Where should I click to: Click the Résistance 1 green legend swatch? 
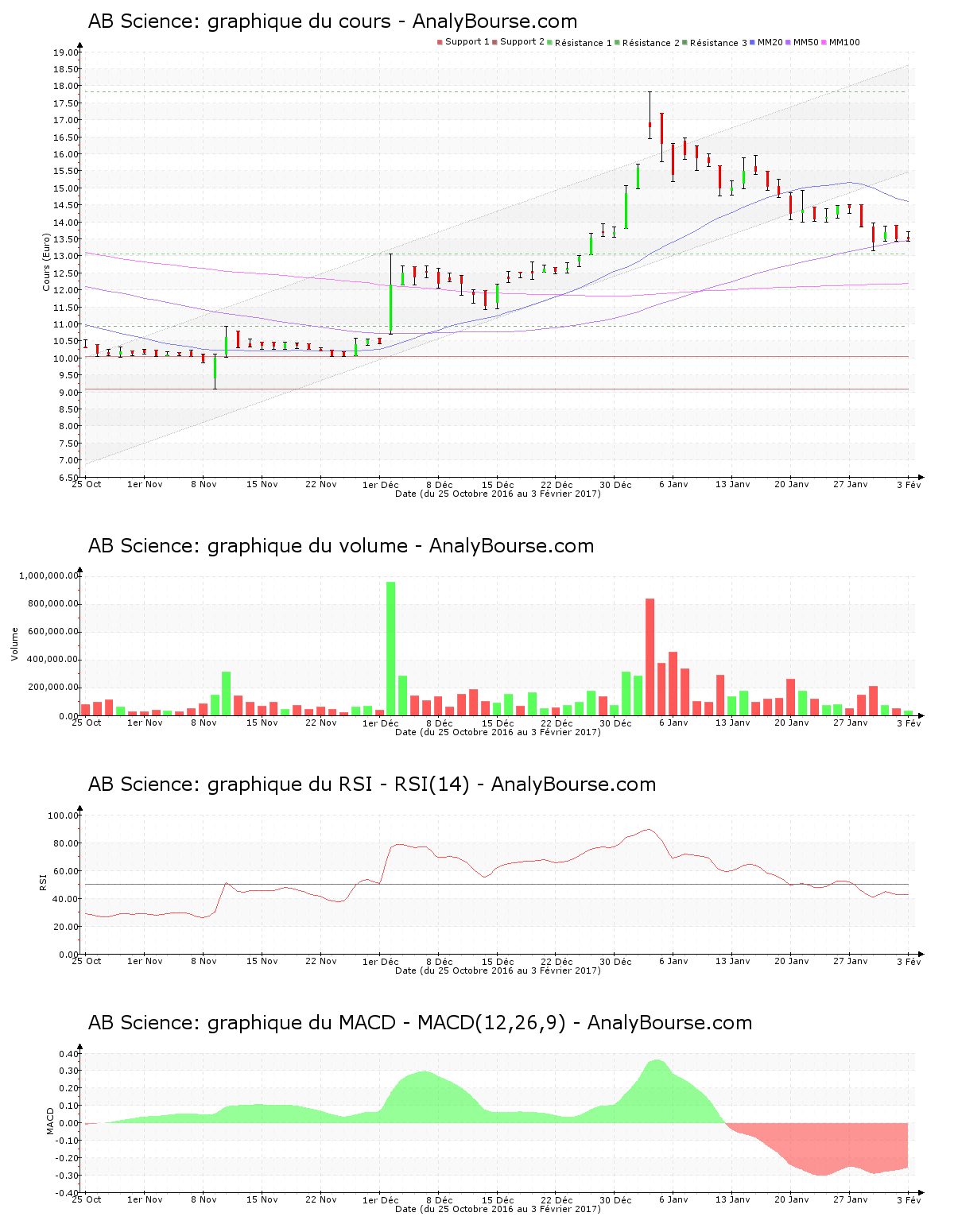[549, 42]
